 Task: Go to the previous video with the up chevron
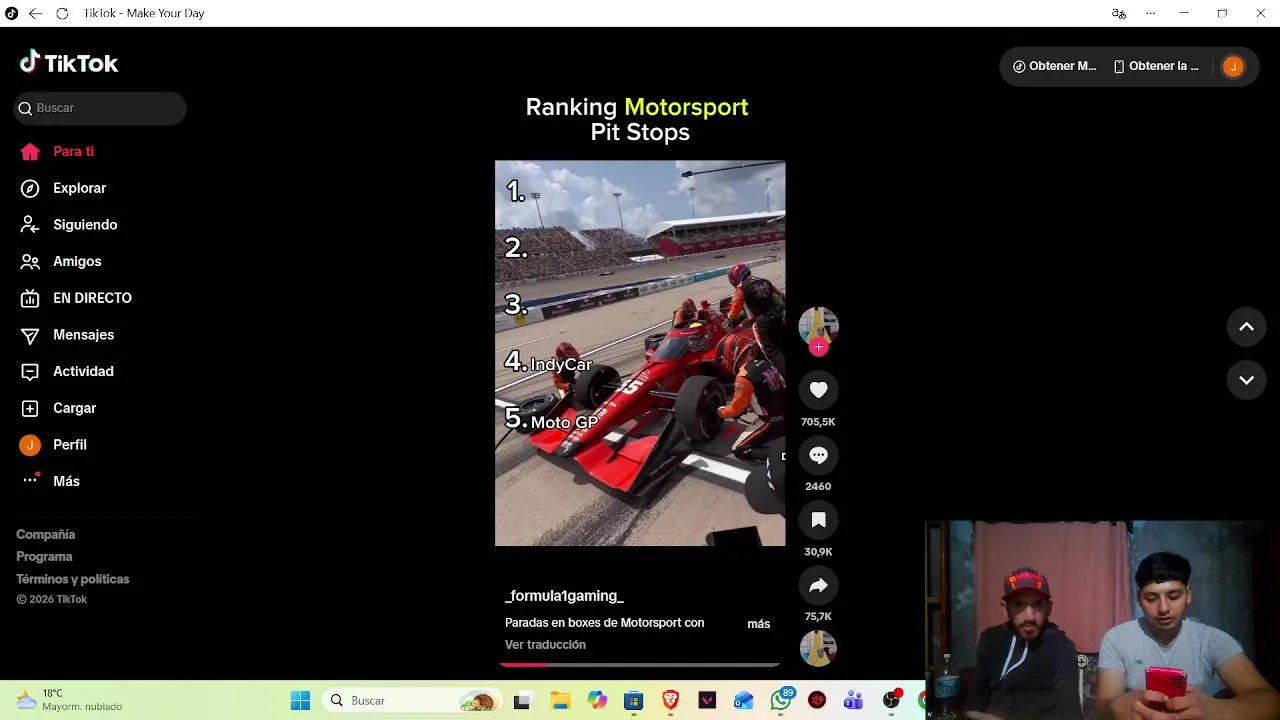pyautogui.click(x=1246, y=327)
